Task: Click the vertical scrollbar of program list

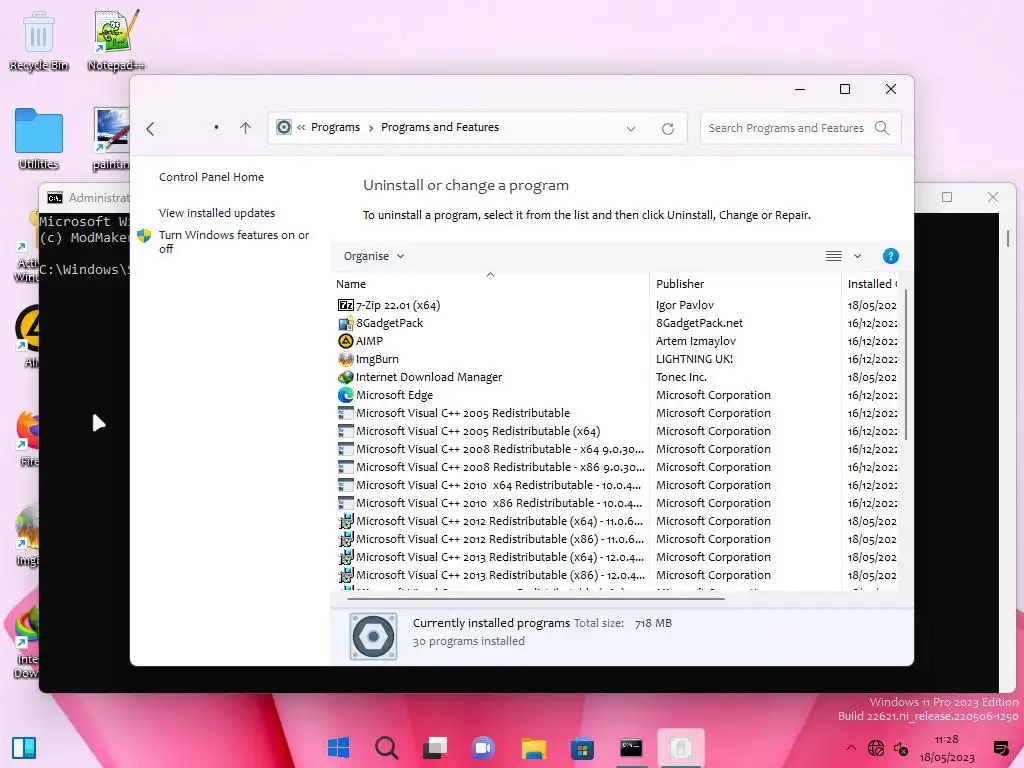Action: coord(904,366)
